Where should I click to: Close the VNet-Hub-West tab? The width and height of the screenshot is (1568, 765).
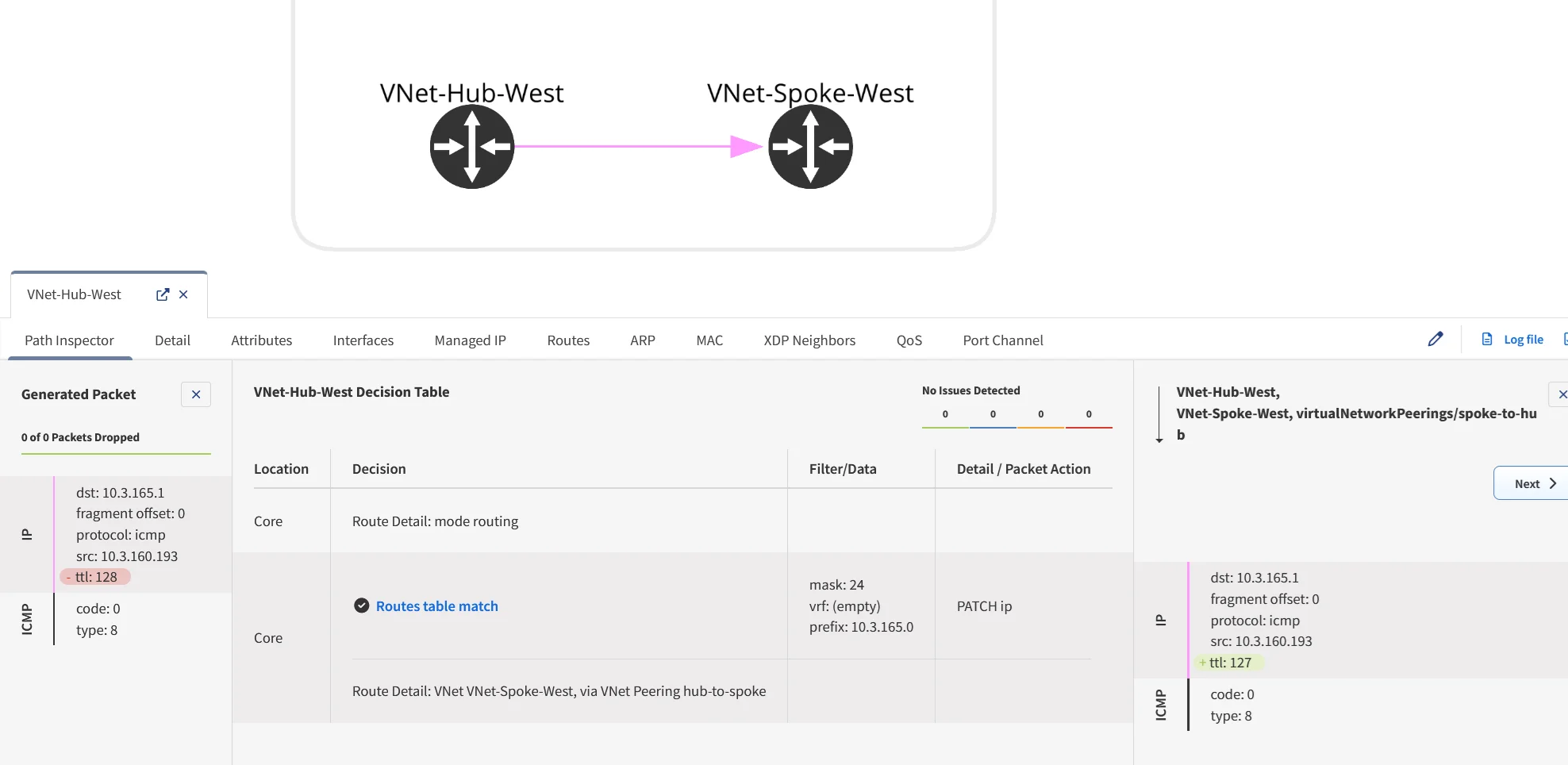[x=183, y=294]
